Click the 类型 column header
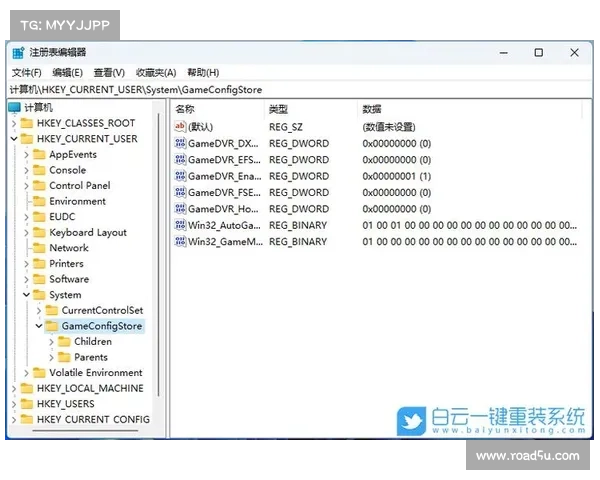This screenshot has width=600, height=480. pos(279,108)
